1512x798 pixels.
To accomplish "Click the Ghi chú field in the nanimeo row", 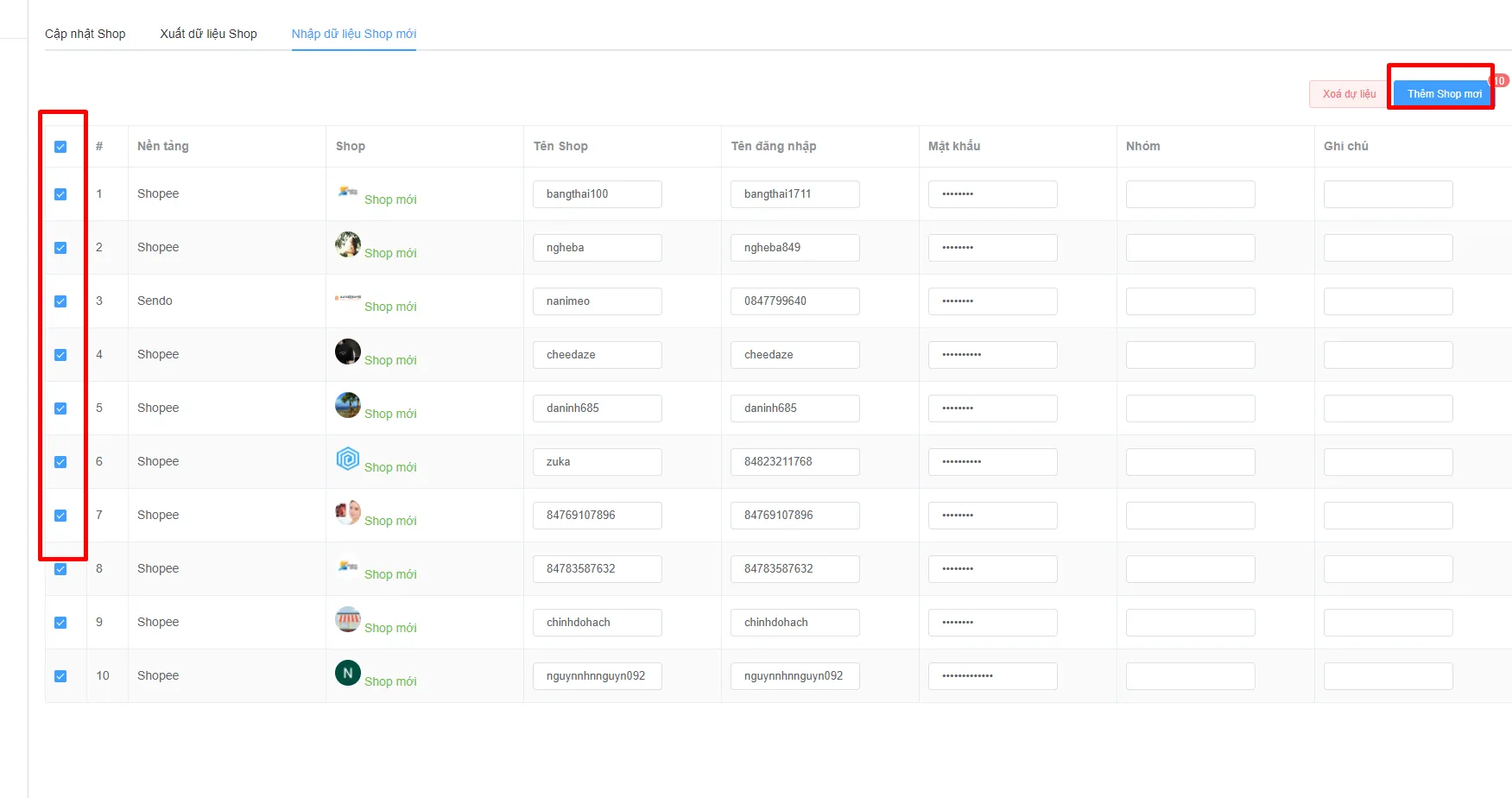I will 1389,301.
